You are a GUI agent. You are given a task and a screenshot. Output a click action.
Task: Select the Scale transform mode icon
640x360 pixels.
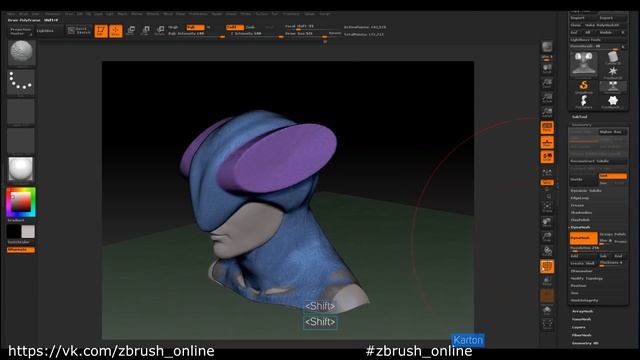[x=146, y=31]
